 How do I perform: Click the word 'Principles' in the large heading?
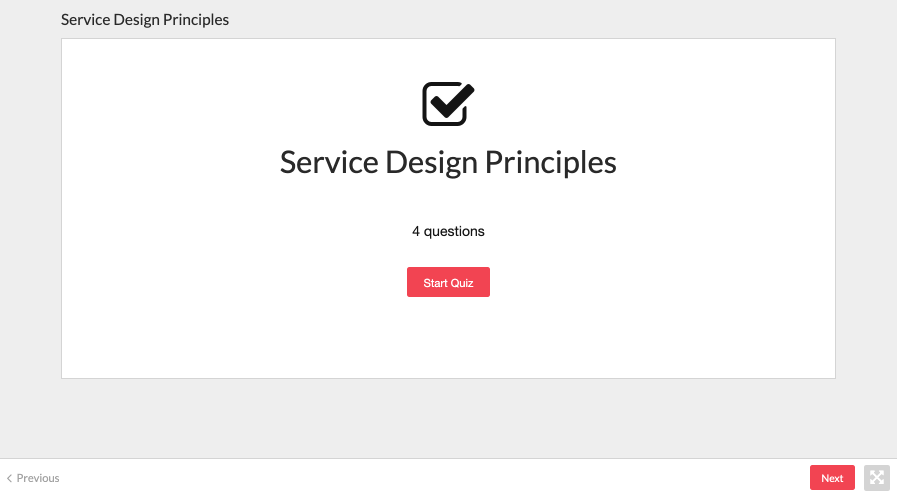[550, 162]
